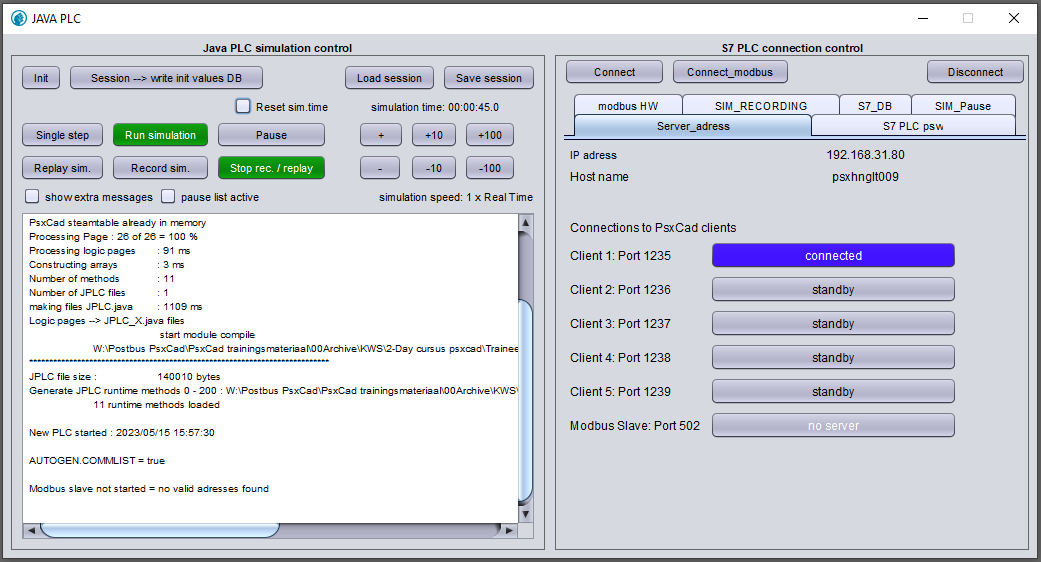
Task: Click the Connect_modbus button
Action: pos(730,72)
